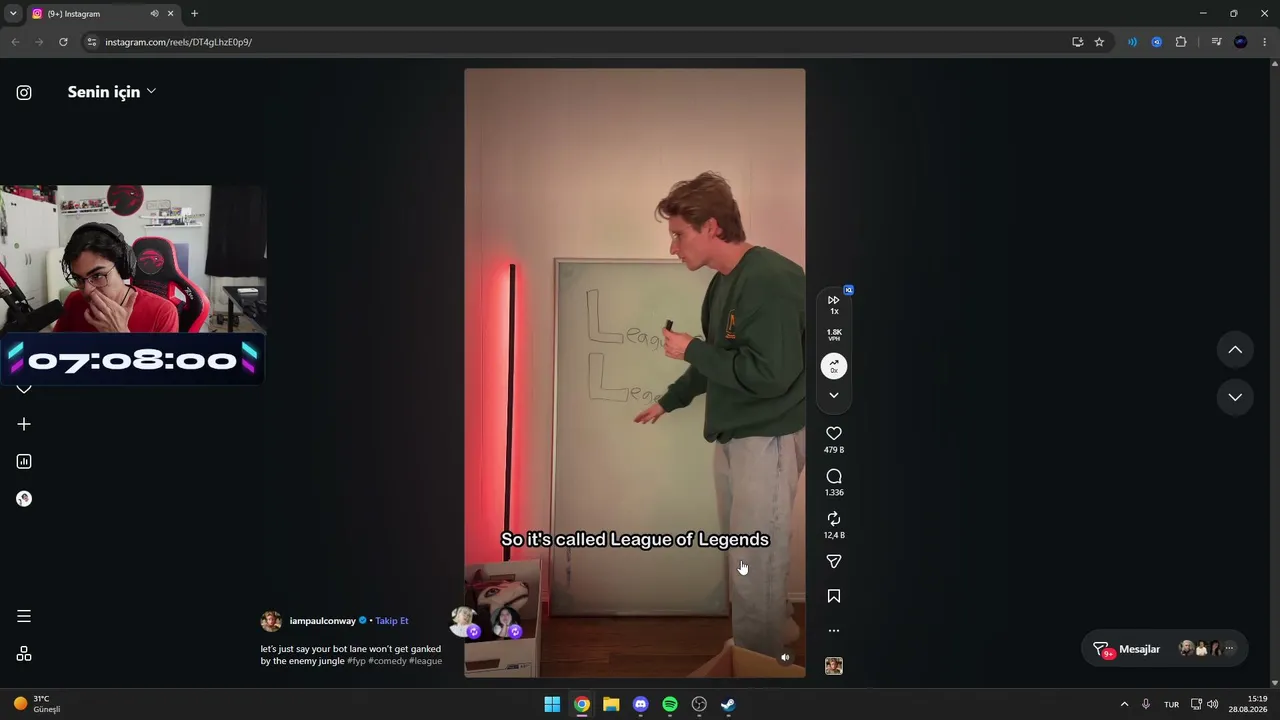
Task: Open the system volume control
Action: [x=1213, y=704]
